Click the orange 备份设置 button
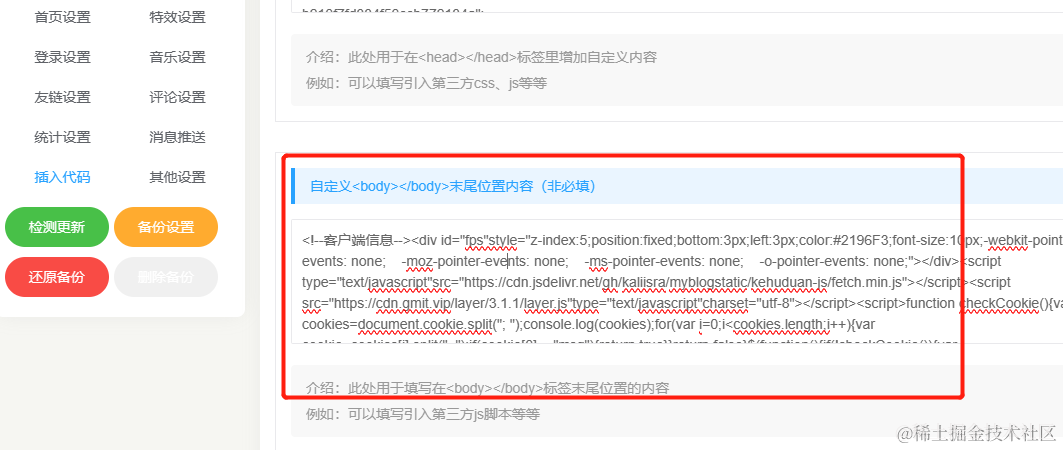Image resolution: width=1063 pixels, height=450 pixels. tap(166, 227)
